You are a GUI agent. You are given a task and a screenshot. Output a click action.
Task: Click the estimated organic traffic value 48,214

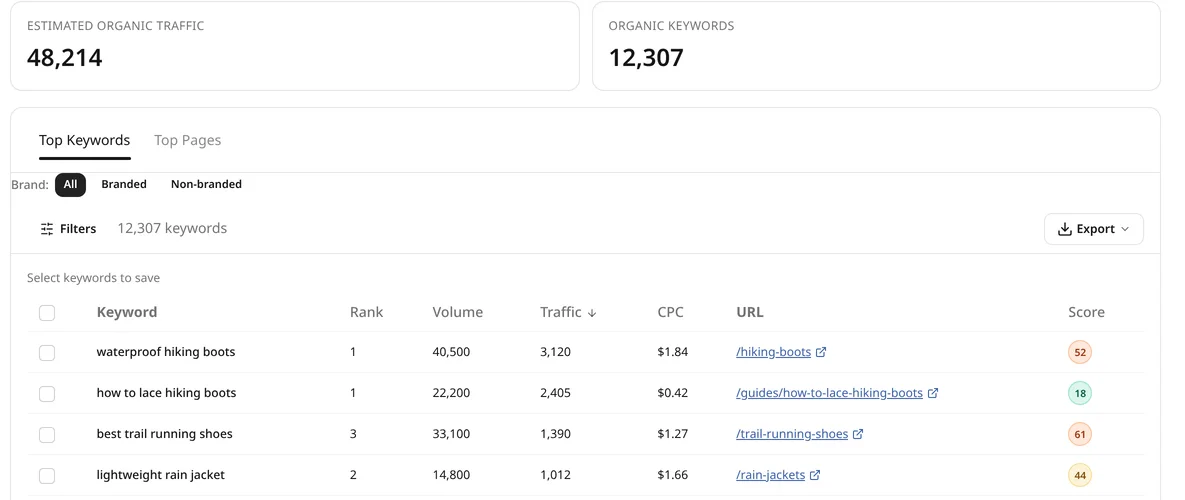64,57
